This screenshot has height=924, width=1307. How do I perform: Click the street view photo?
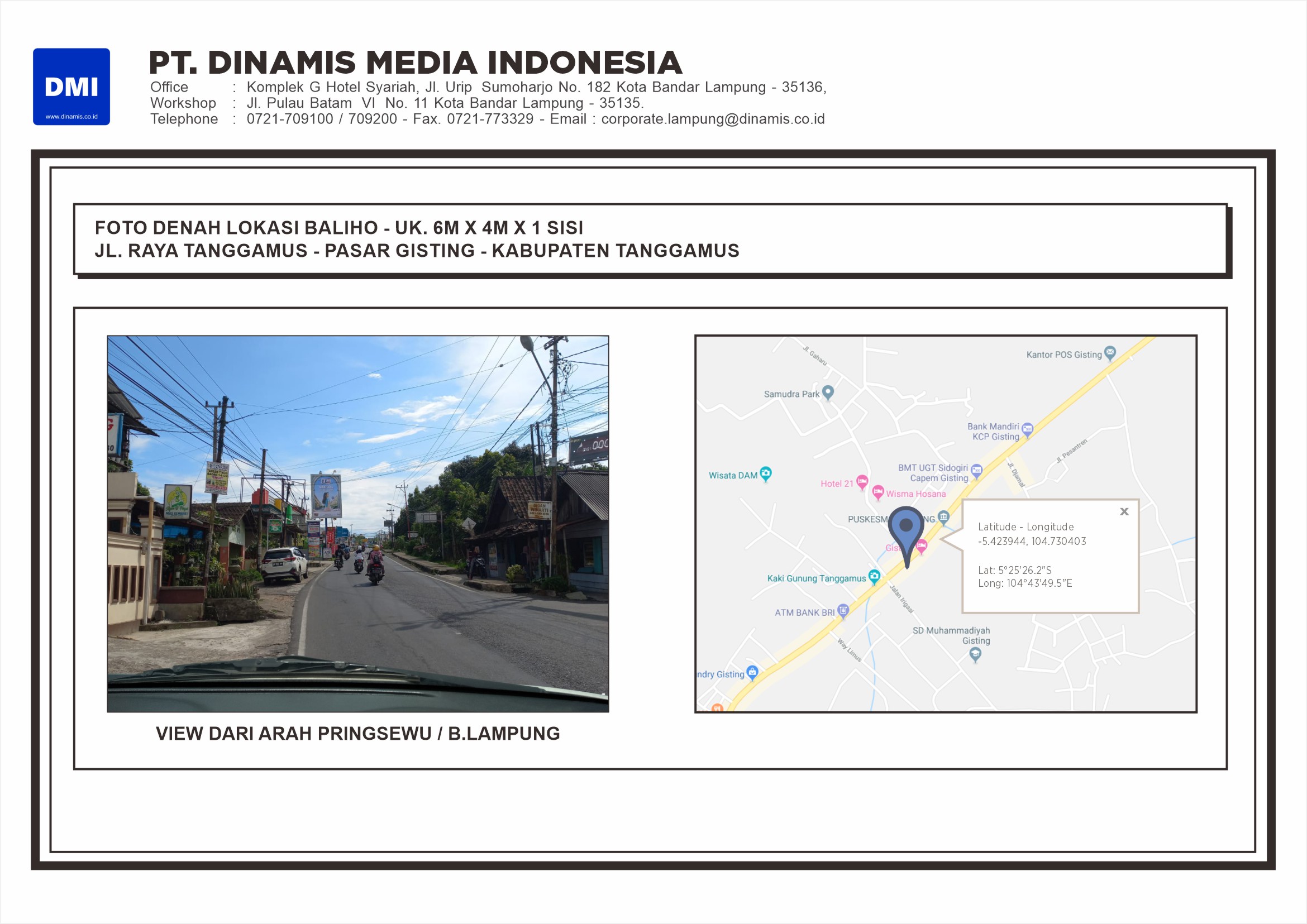(x=358, y=524)
